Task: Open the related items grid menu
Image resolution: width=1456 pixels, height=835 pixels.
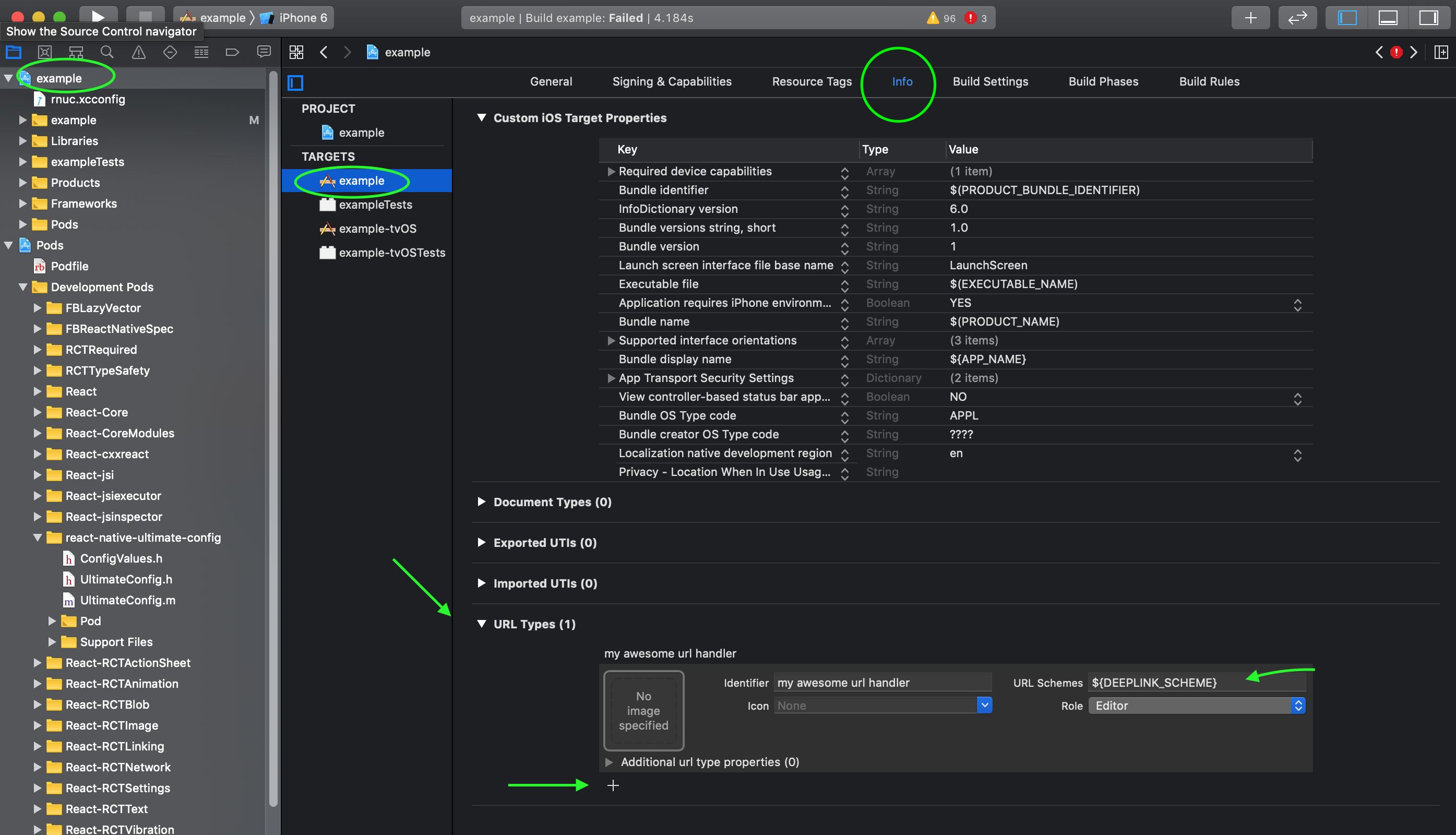Action: click(x=296, y=52)
